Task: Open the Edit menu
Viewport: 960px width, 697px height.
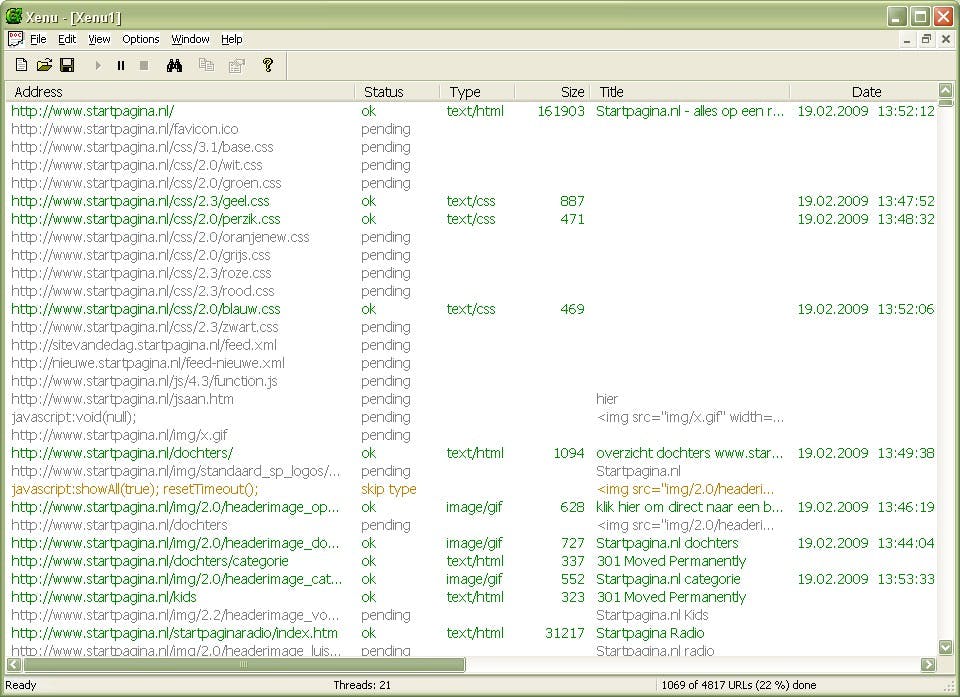Action: tap(67, 39)
